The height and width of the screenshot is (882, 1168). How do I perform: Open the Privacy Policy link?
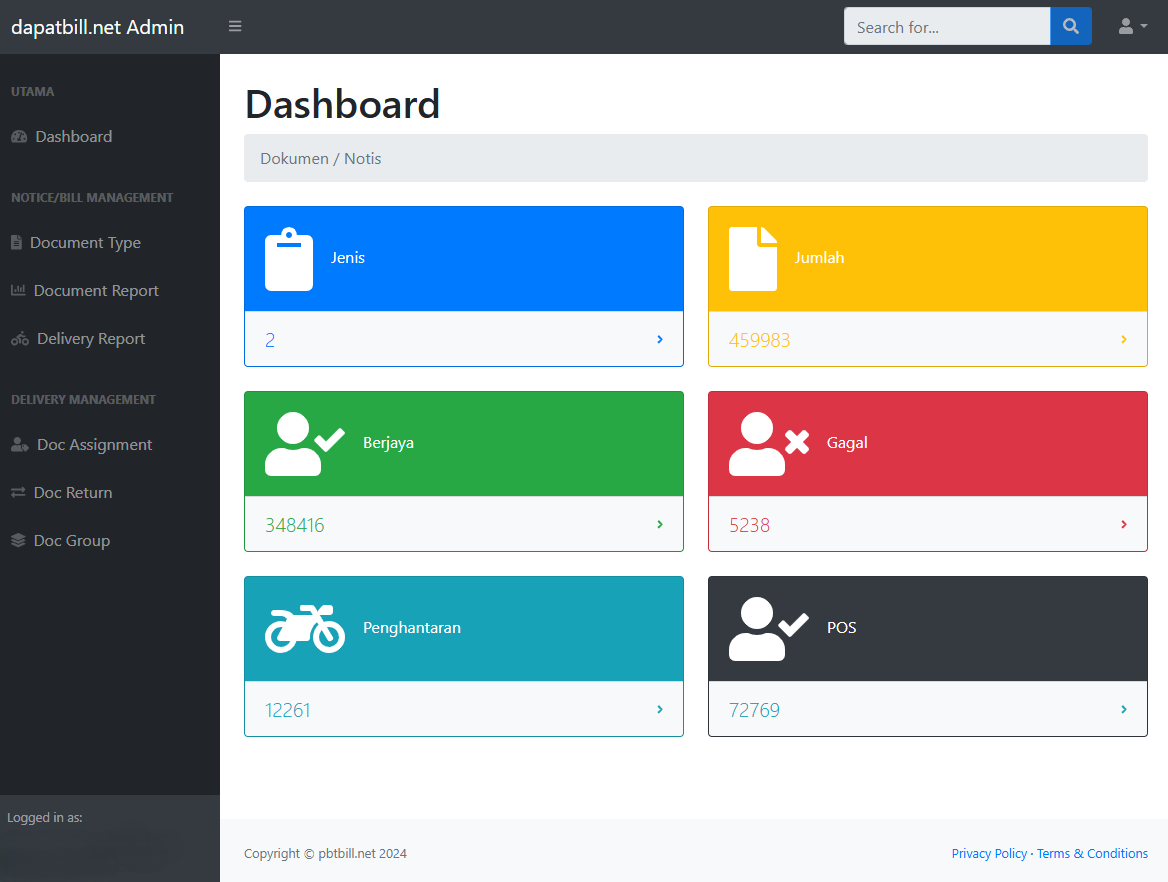click(x=989, y=854)
